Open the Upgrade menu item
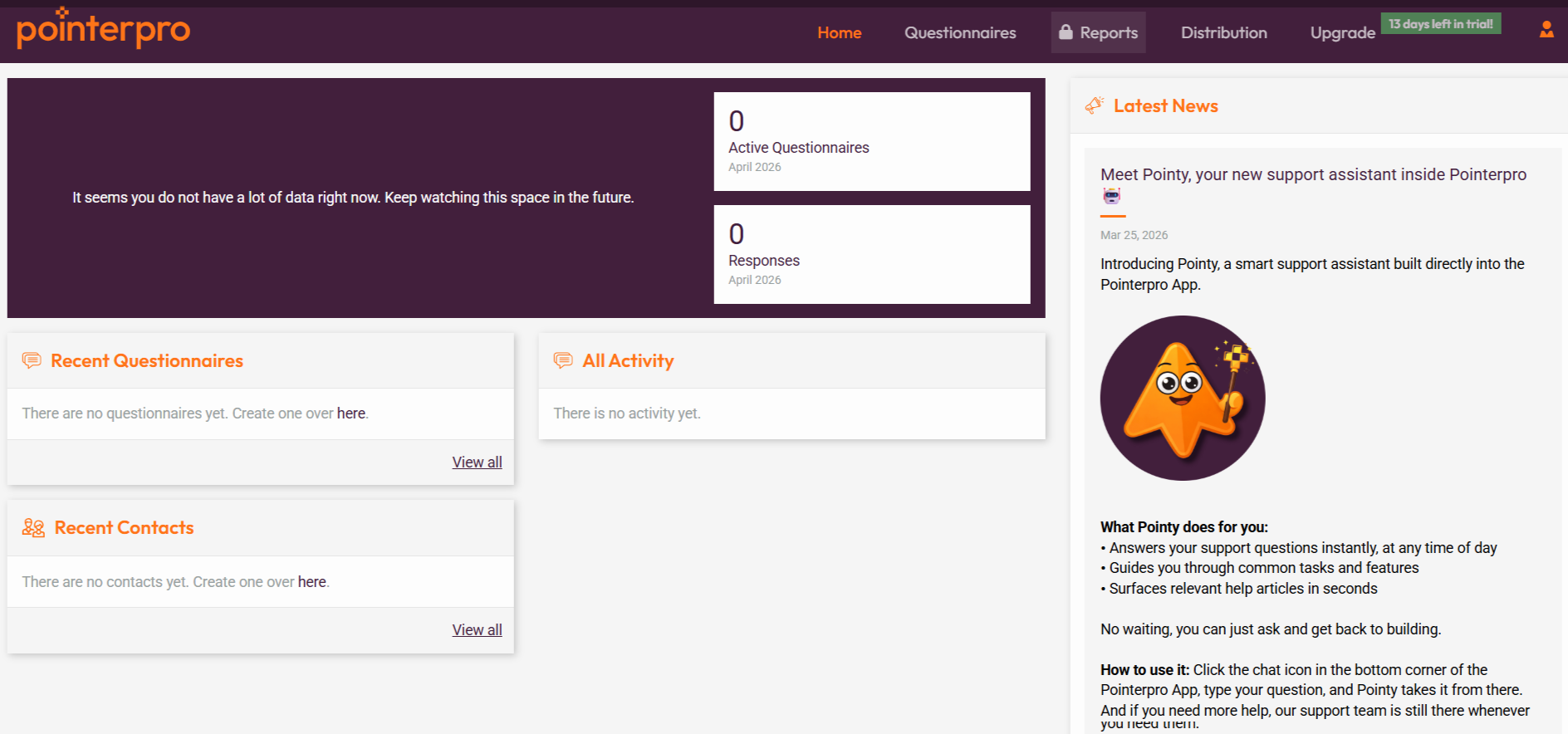The width and height of the screenshot is (1568, 734). pyautogui.click(x=1342, y=32)
